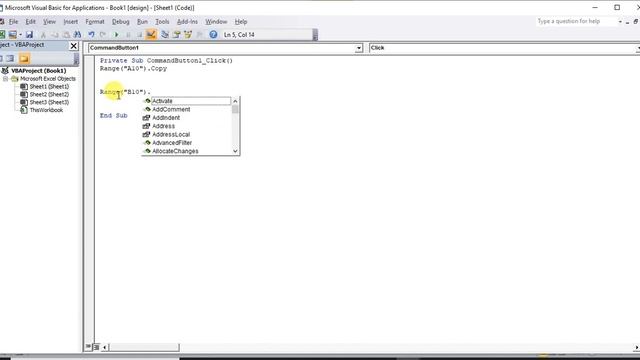Image resolution: width=640 pixels, height=360 pixels.
Task: Select Microsoft Excel Objects folder node
Action: click(x=48, y=79)
